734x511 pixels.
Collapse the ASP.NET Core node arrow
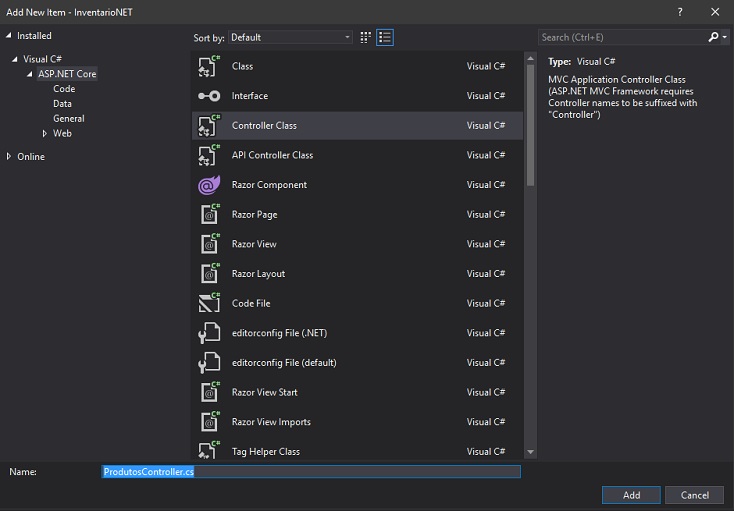[x=30, y=74]
